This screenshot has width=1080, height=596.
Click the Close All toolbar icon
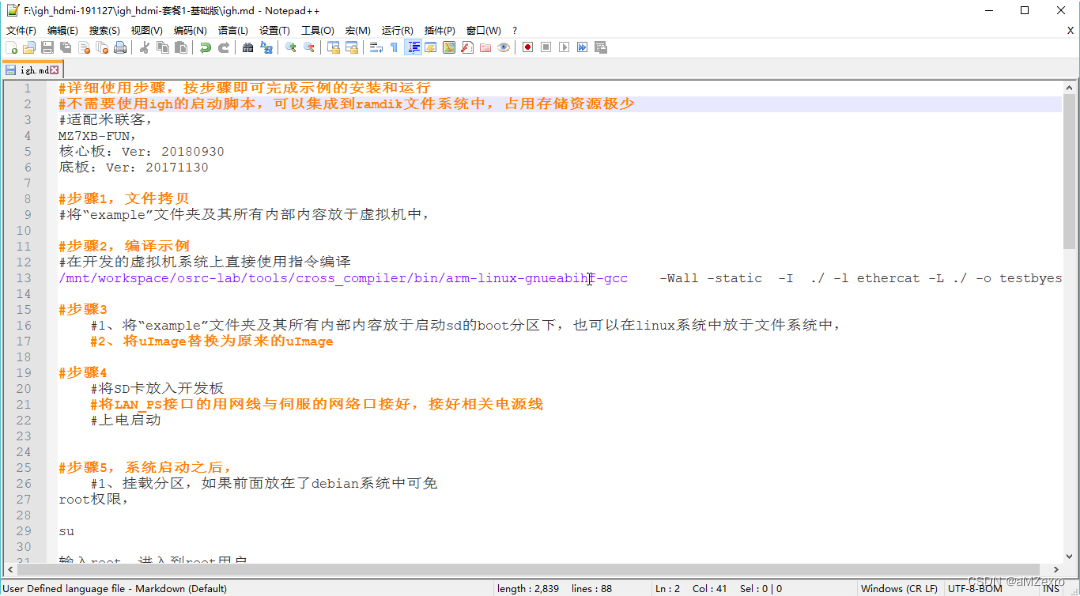tap(102, 48)
